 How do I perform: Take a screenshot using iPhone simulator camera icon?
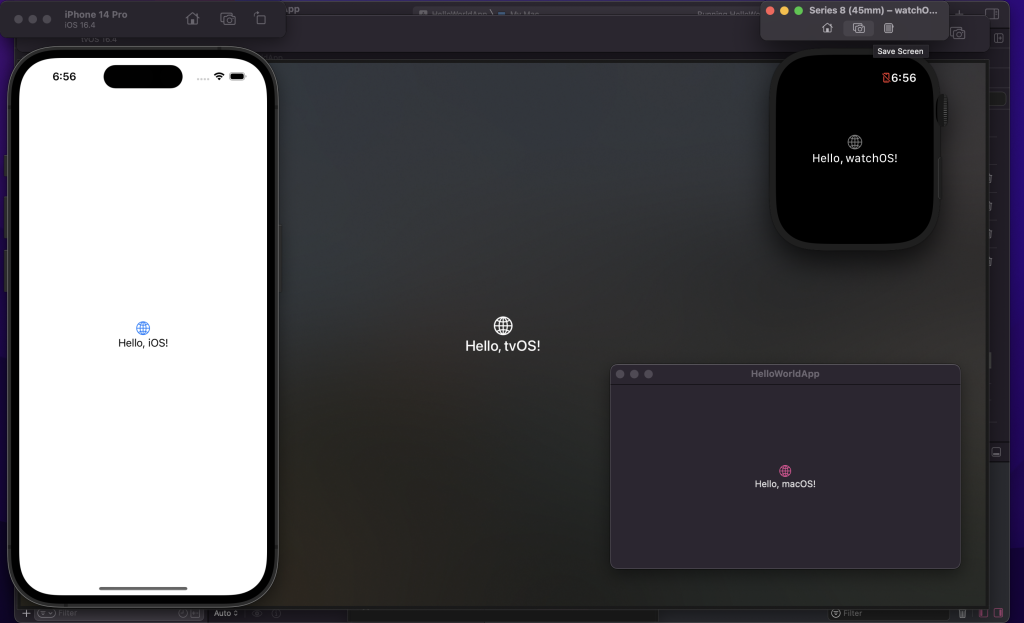(228, 18)
